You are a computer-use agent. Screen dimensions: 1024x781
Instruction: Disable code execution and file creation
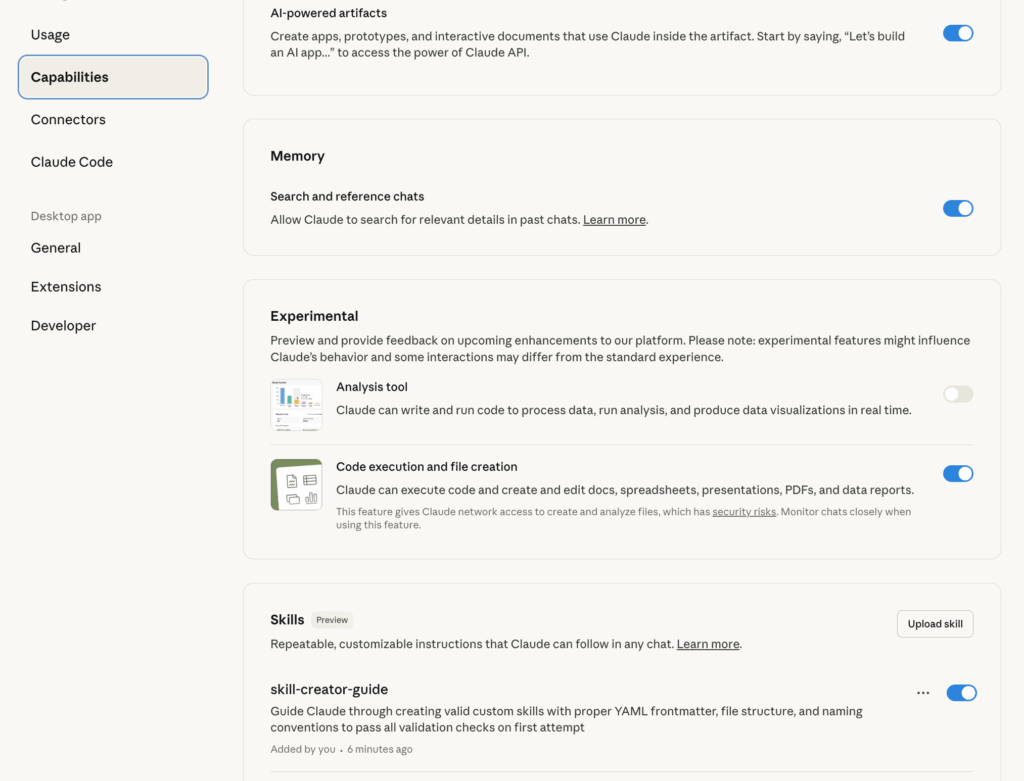click(957, 473)
